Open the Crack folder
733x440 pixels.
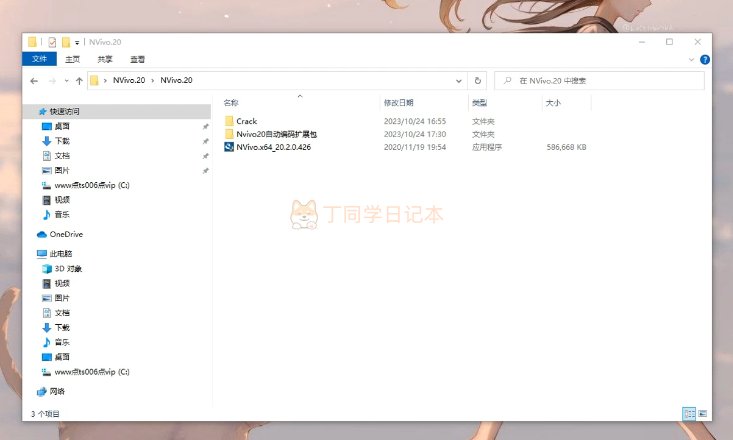[x=246, y=121]
